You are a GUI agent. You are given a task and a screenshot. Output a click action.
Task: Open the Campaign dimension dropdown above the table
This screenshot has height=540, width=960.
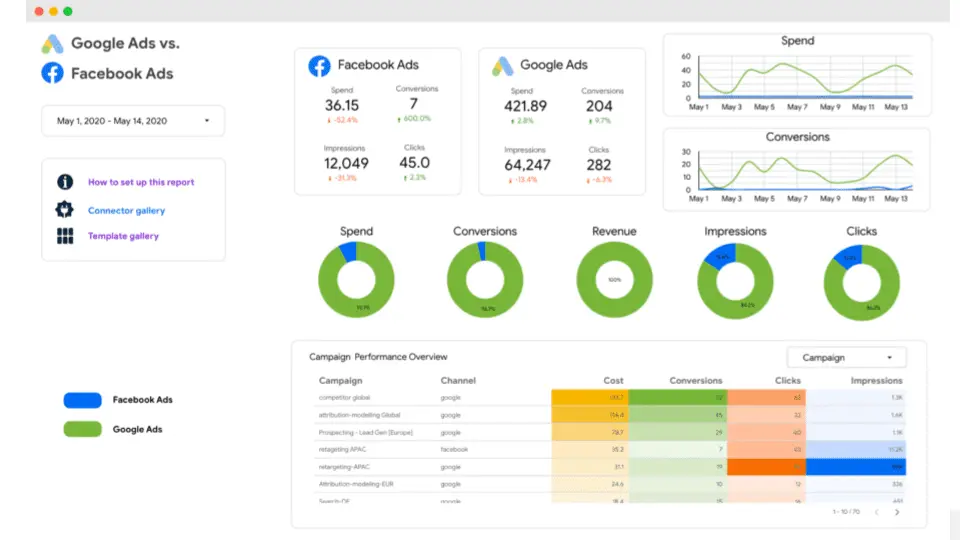tap(846, 358)
